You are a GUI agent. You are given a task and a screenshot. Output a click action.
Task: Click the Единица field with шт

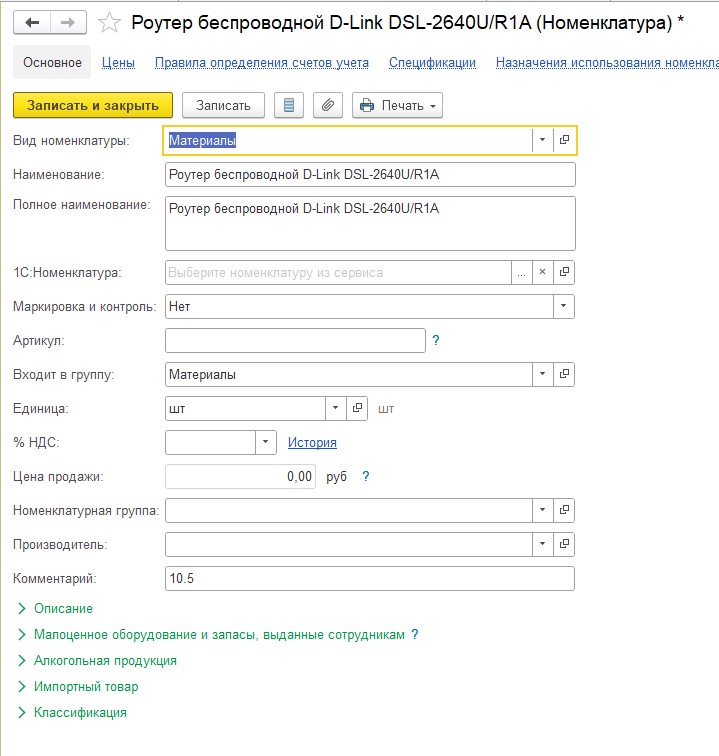(x=245, y=408)
